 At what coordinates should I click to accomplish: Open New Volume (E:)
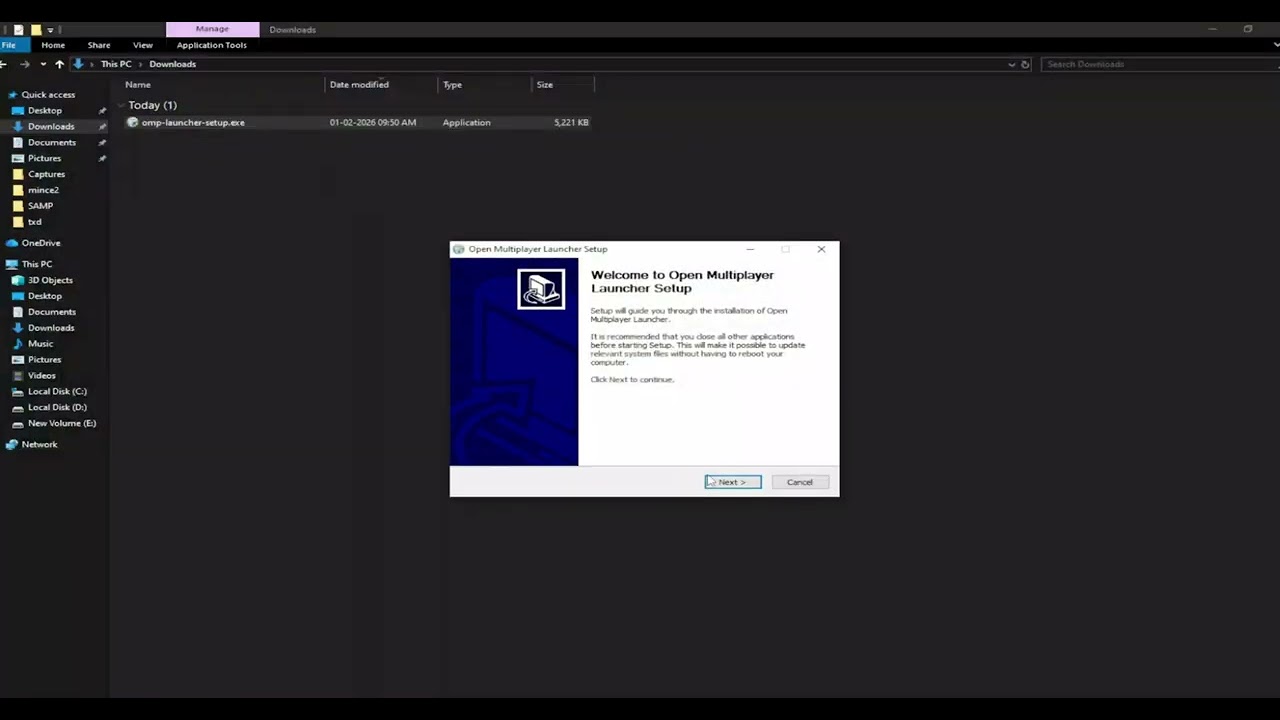click(62, 424)
